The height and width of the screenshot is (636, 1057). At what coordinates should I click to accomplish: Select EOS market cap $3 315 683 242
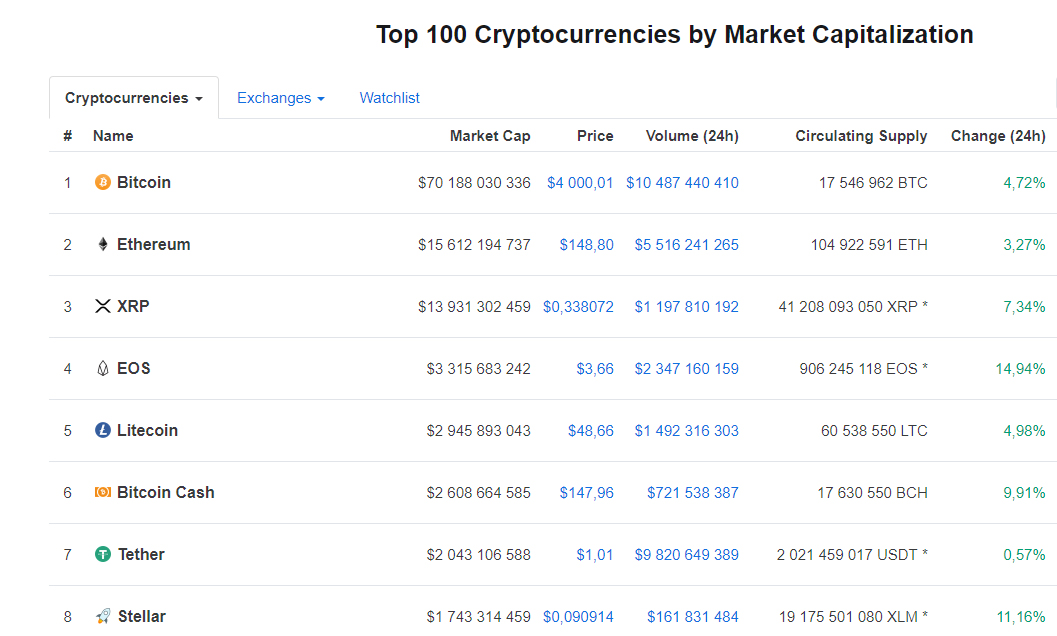(x=479, y=369)
